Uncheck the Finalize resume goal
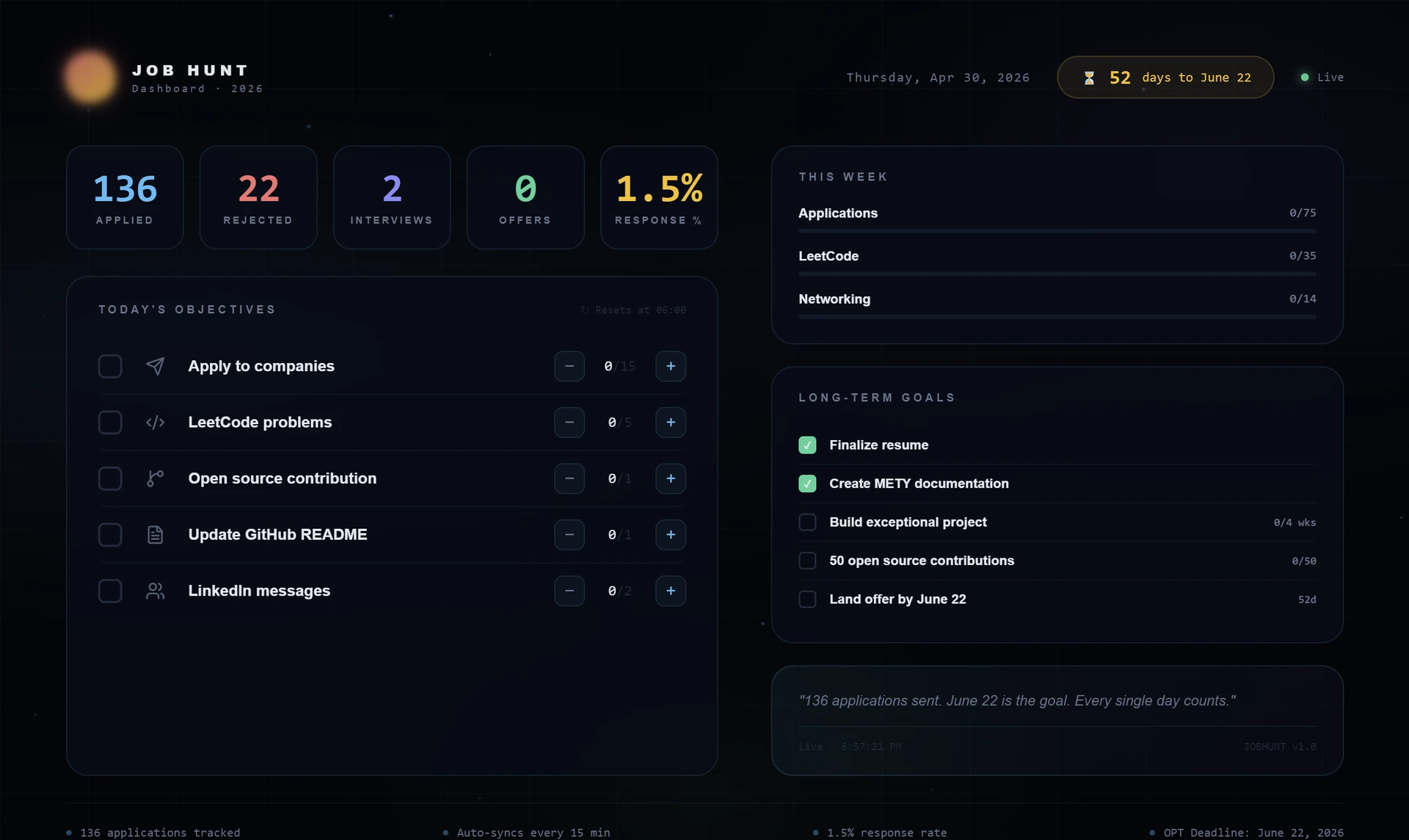 (x=807, y=445)
